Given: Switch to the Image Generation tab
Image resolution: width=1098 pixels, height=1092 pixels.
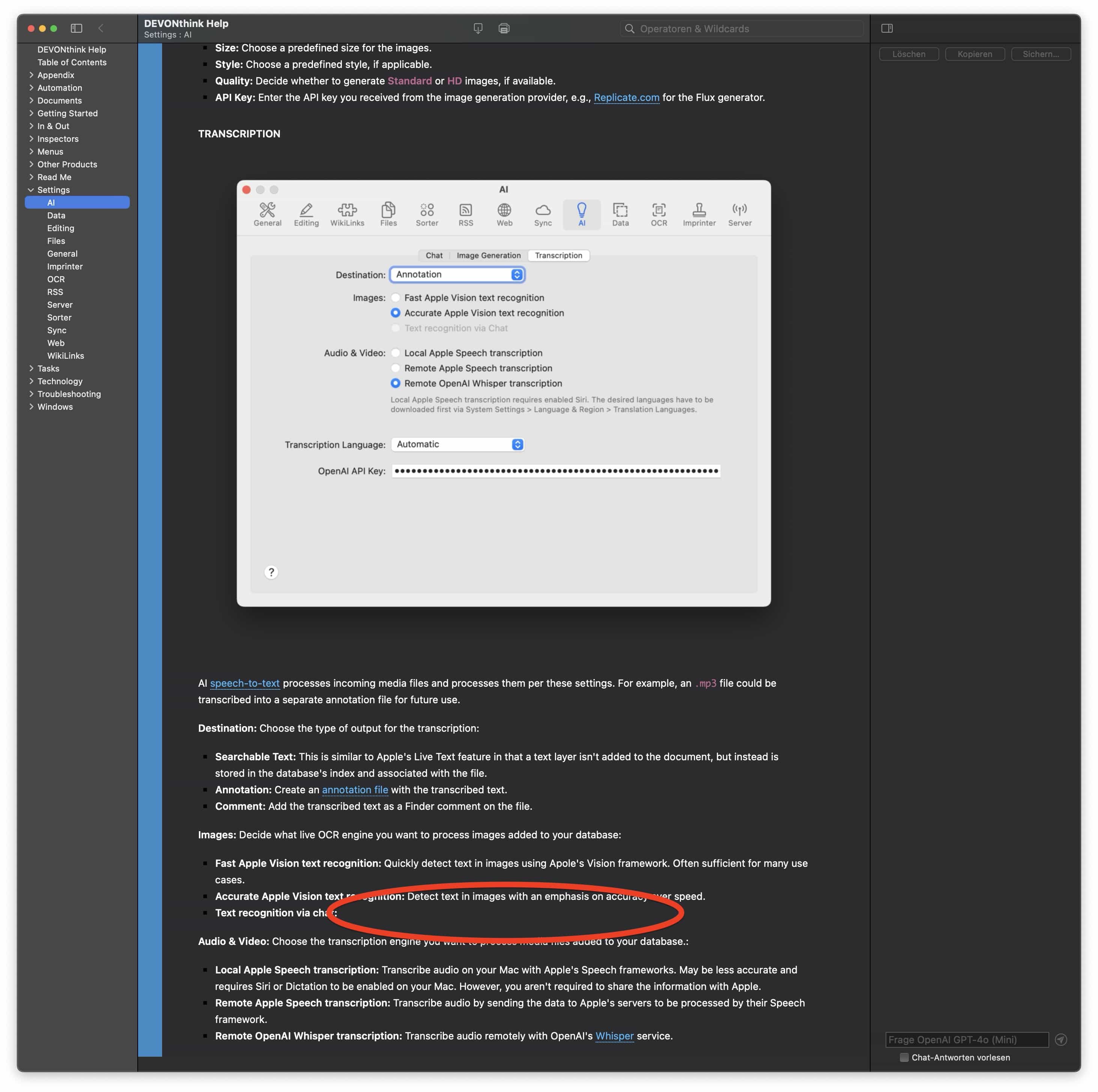Looking at the screenshot, I should pyautogui.click(x=489, y=255).
